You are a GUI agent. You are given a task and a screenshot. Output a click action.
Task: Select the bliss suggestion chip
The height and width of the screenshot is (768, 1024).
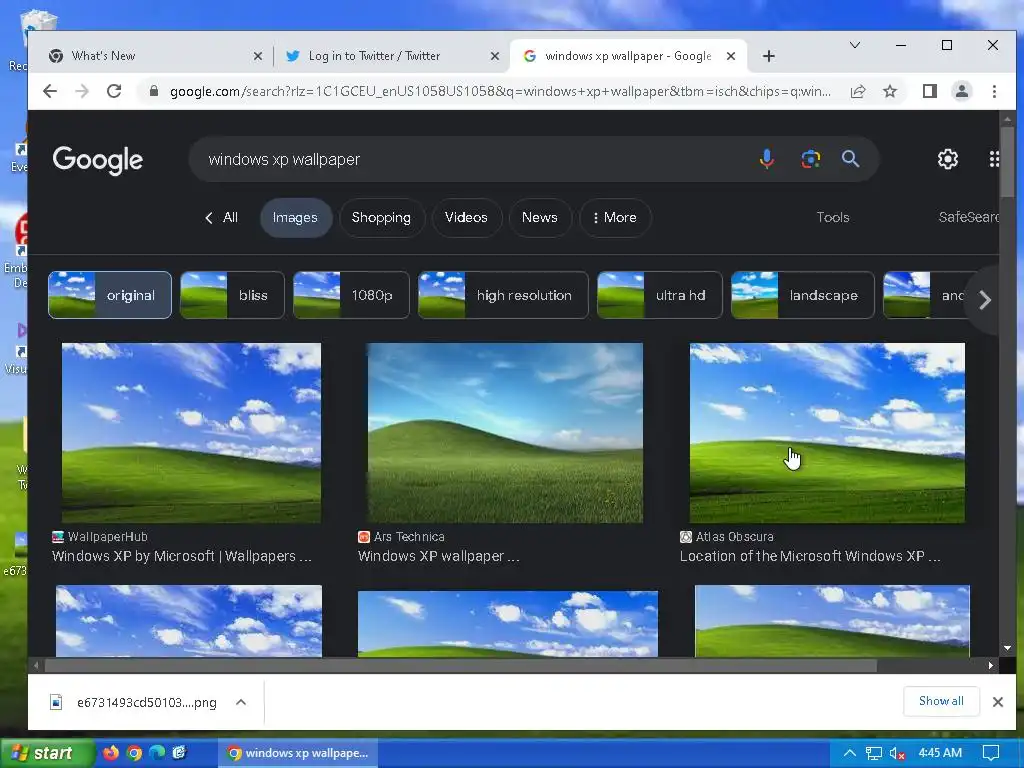click(232, 295)
